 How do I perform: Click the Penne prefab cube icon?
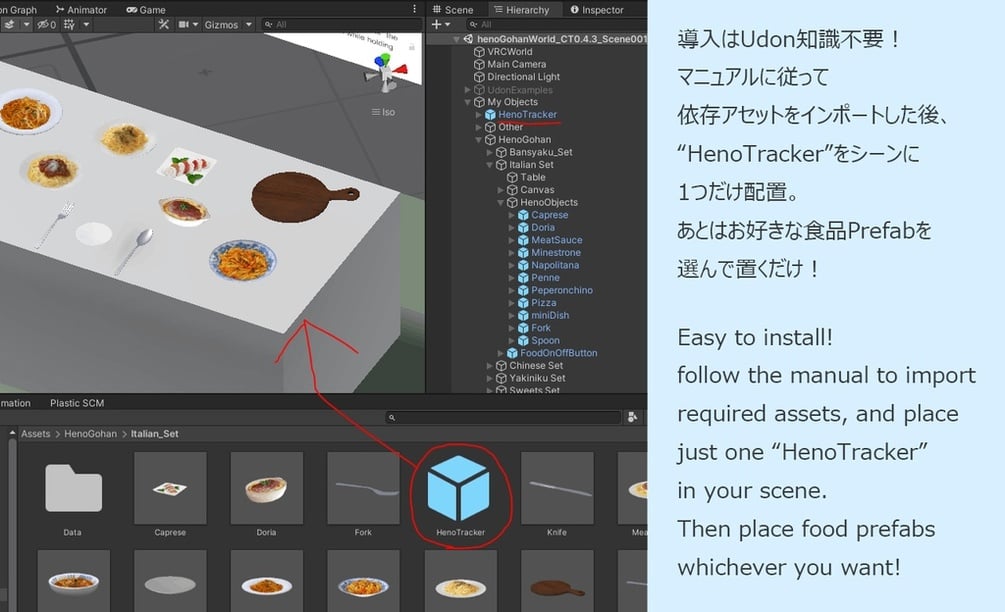[x=523, y=278]
